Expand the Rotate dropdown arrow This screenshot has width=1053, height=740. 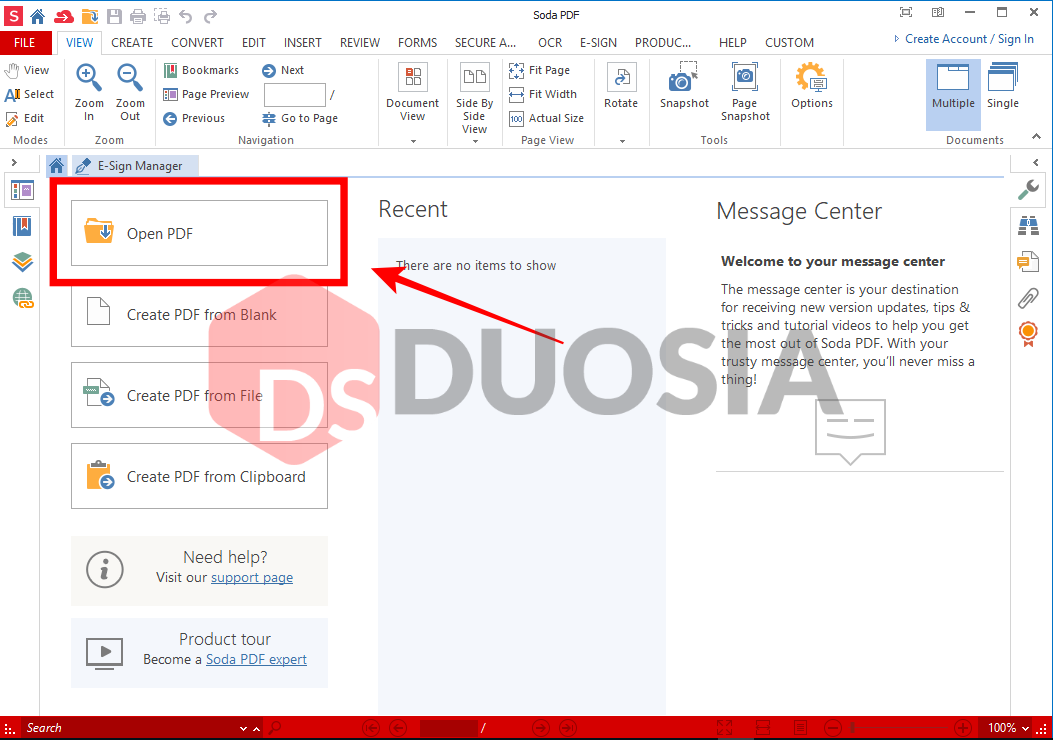click(x=622, y=141)
